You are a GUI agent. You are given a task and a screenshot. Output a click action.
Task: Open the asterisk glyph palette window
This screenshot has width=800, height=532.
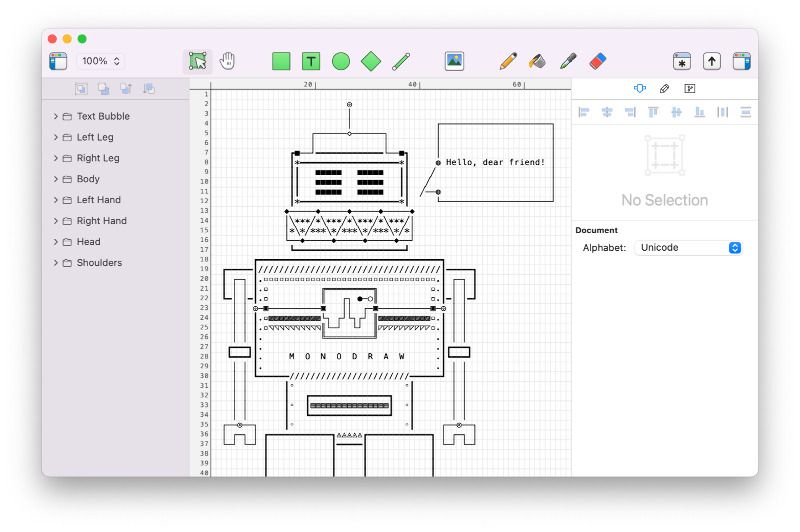click(x=682, y=61)
